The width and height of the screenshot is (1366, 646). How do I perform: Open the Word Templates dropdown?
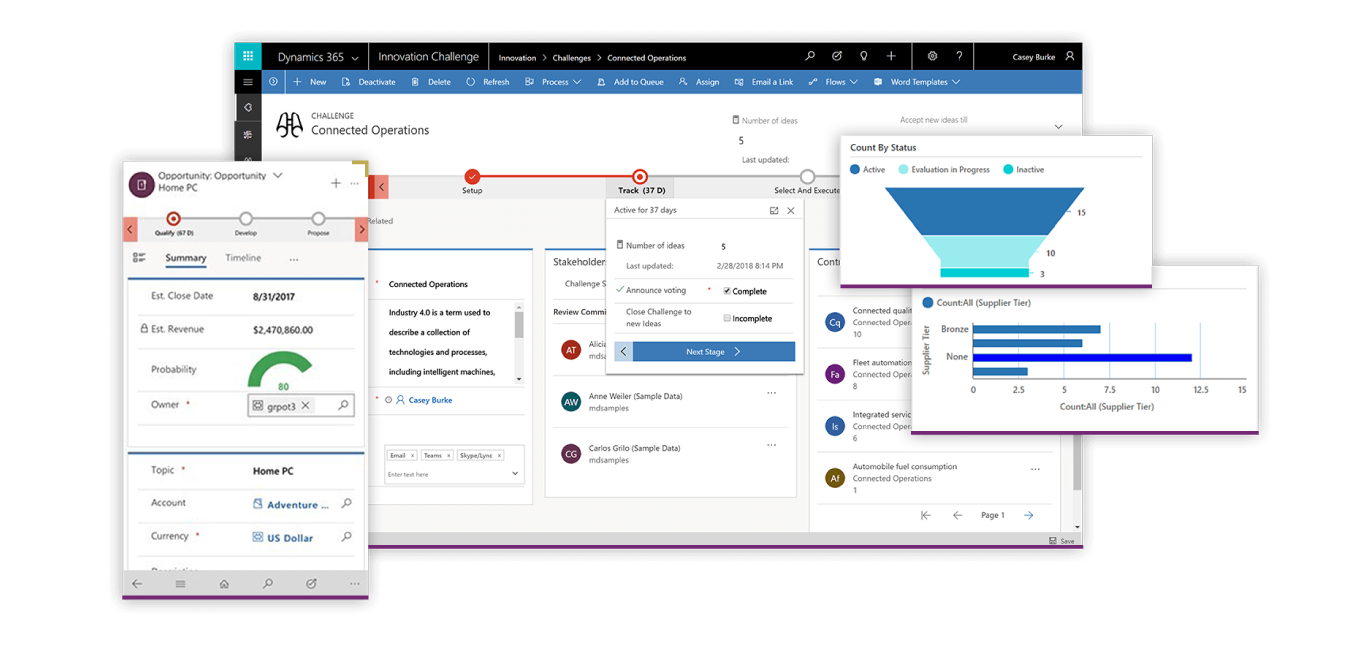pyautogui.click(x=956, y=82)
